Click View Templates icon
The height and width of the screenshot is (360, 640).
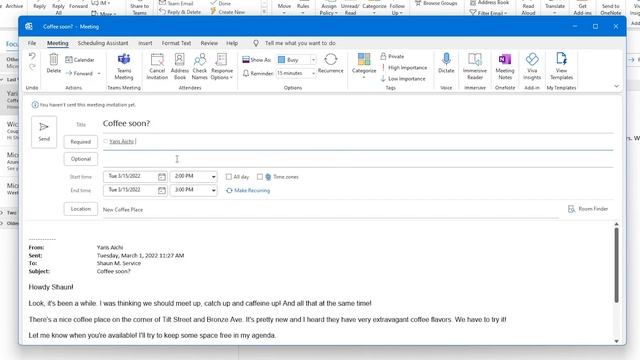point(561,67)
